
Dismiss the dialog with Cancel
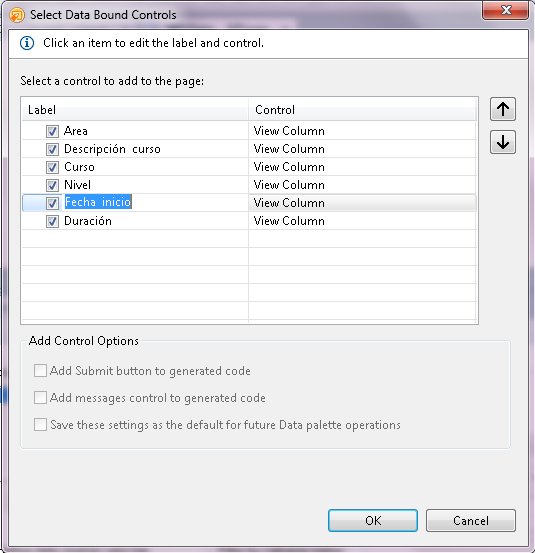(471, 521)
